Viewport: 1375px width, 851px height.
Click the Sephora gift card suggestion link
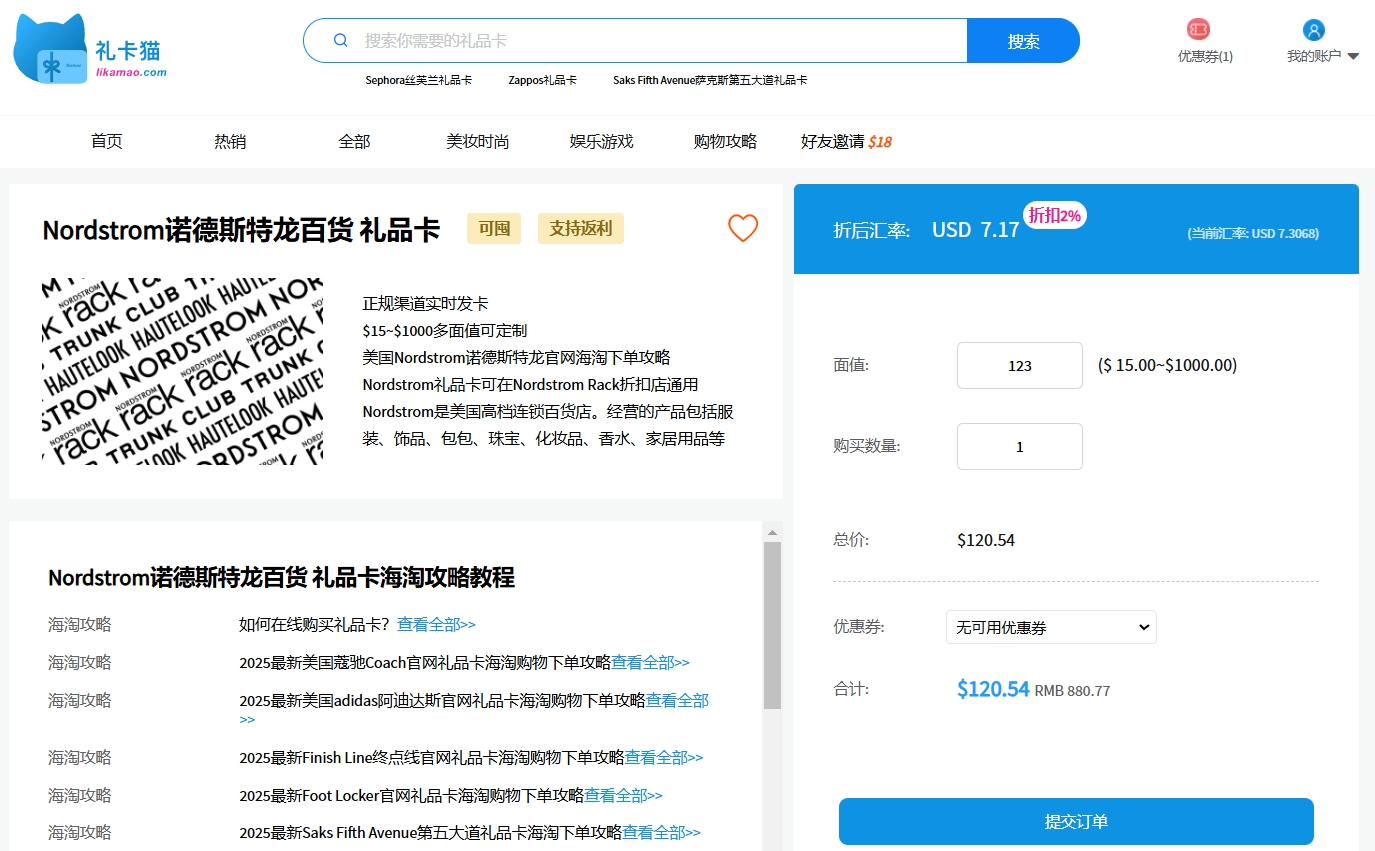(418, 80)
